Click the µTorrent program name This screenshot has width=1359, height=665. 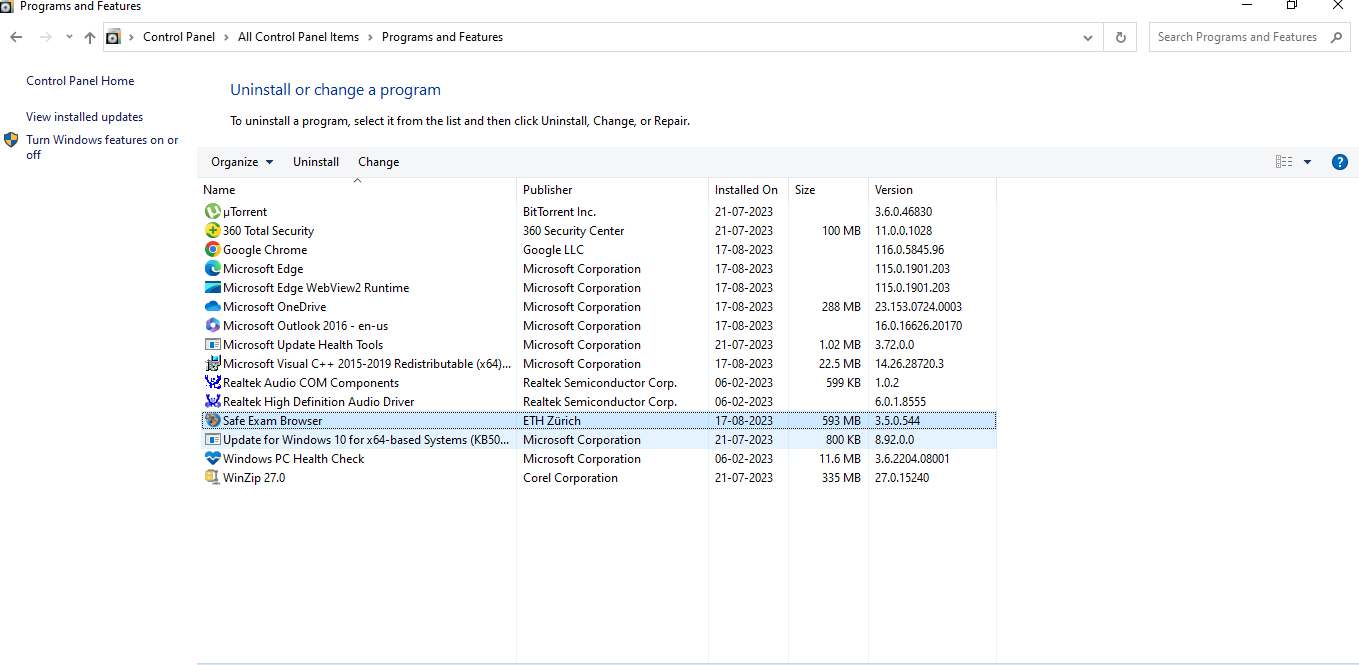[x=245, y=212]
